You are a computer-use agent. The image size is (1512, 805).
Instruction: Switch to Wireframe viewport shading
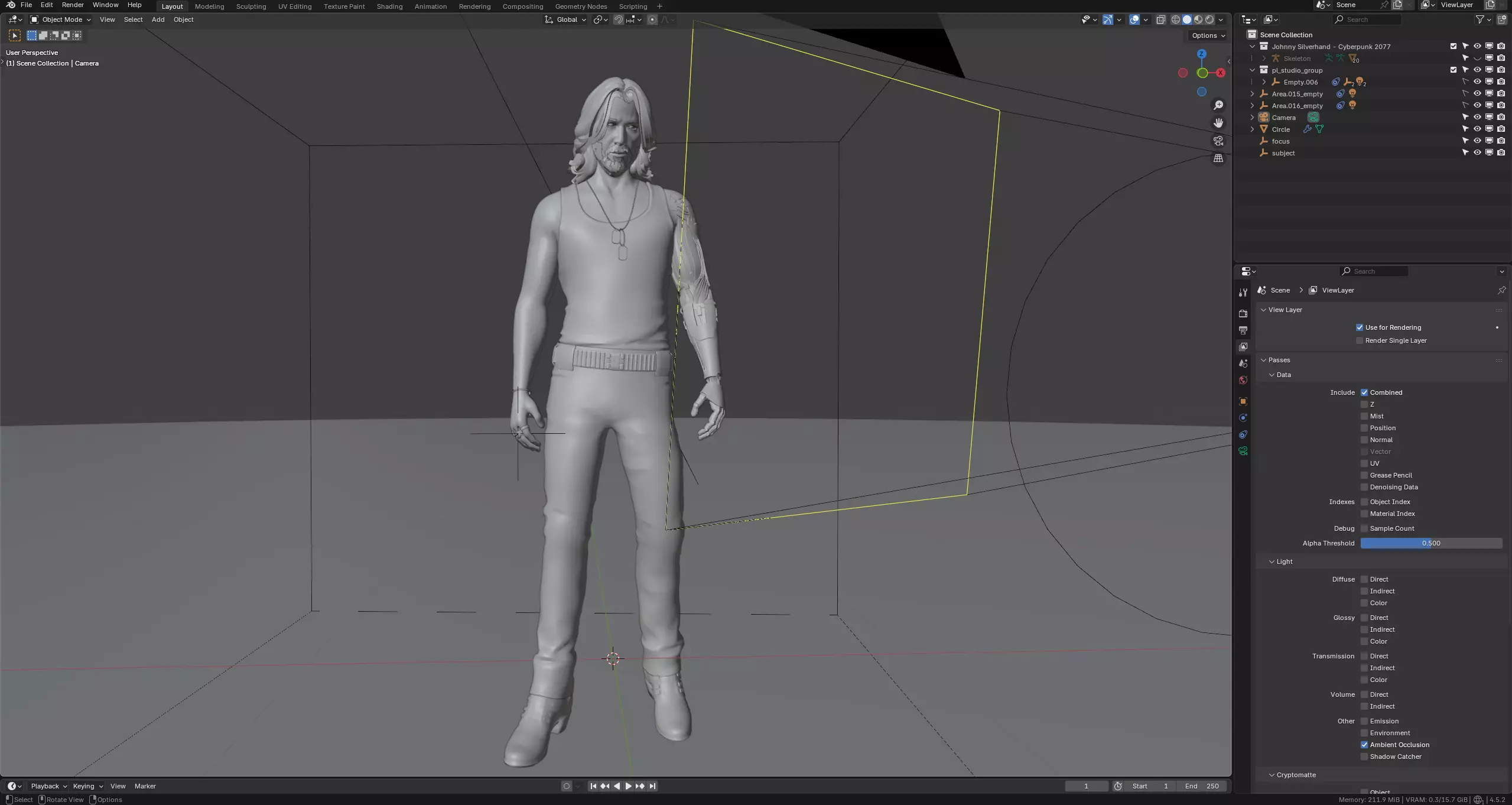(1176, 20)
